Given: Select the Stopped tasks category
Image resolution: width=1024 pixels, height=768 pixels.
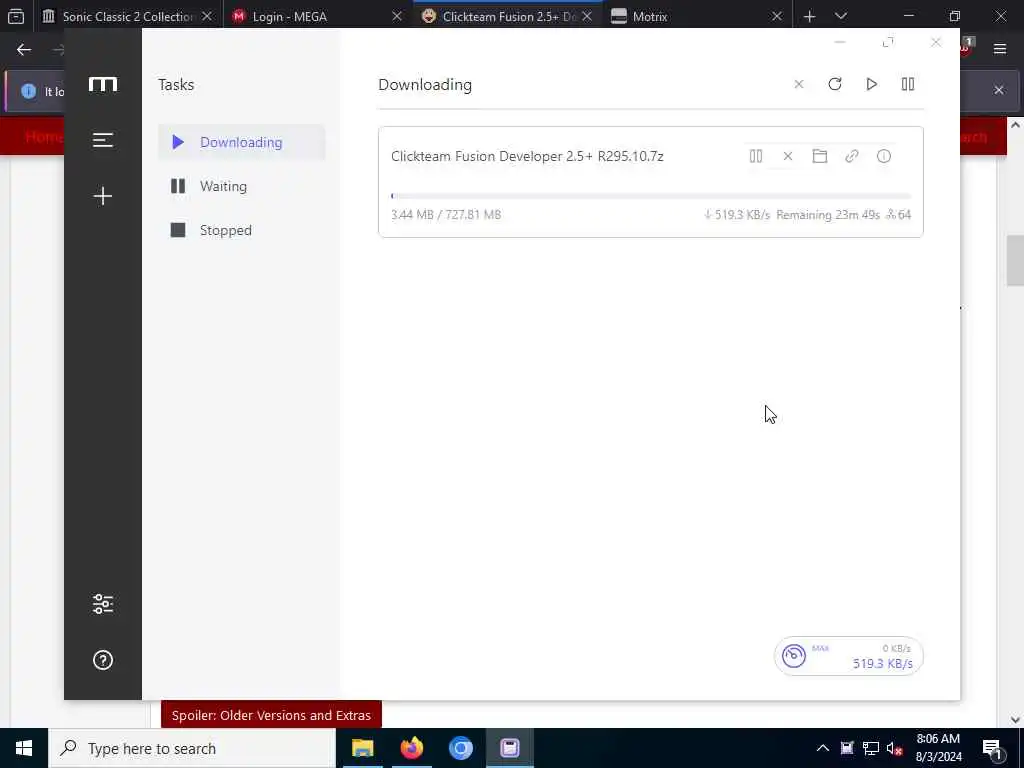Looking at the screenshot, I should [x=242, y=230].
